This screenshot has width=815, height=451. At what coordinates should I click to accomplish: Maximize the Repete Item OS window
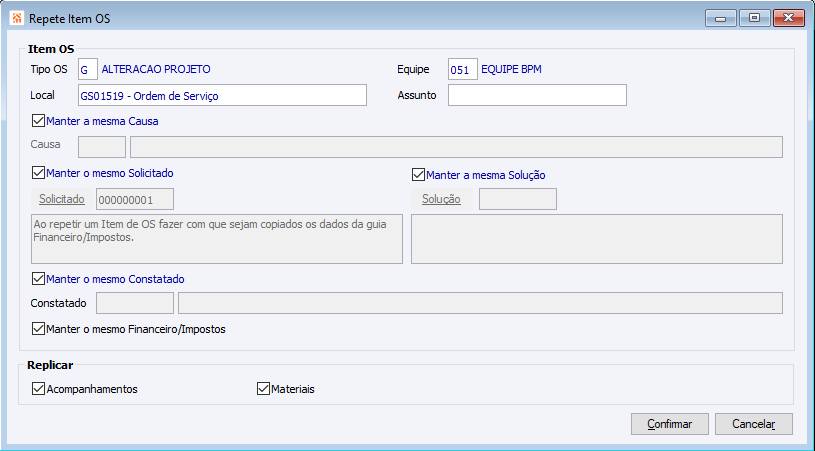pos(754,18)
